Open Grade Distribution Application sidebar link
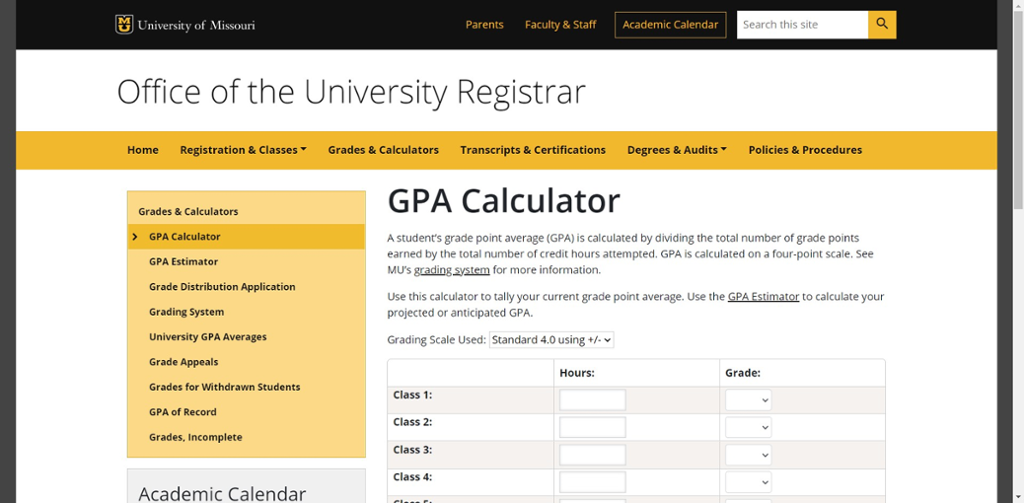1024x503 pixels. (222, 287)
